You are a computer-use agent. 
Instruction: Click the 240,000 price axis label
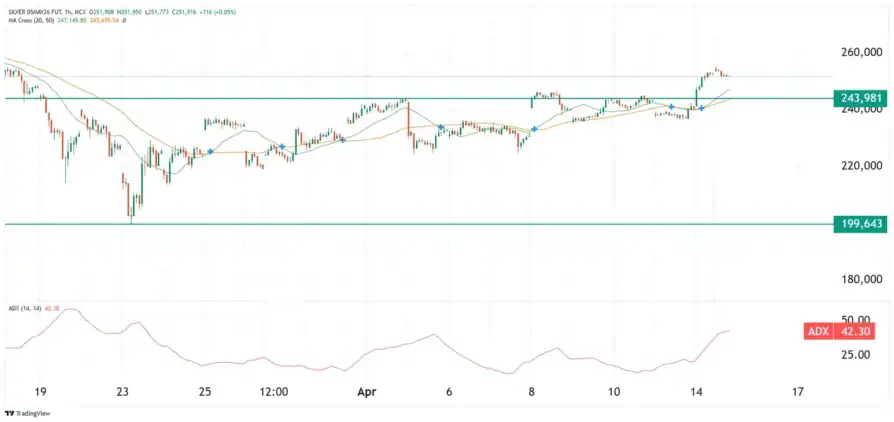pos(863,111)
